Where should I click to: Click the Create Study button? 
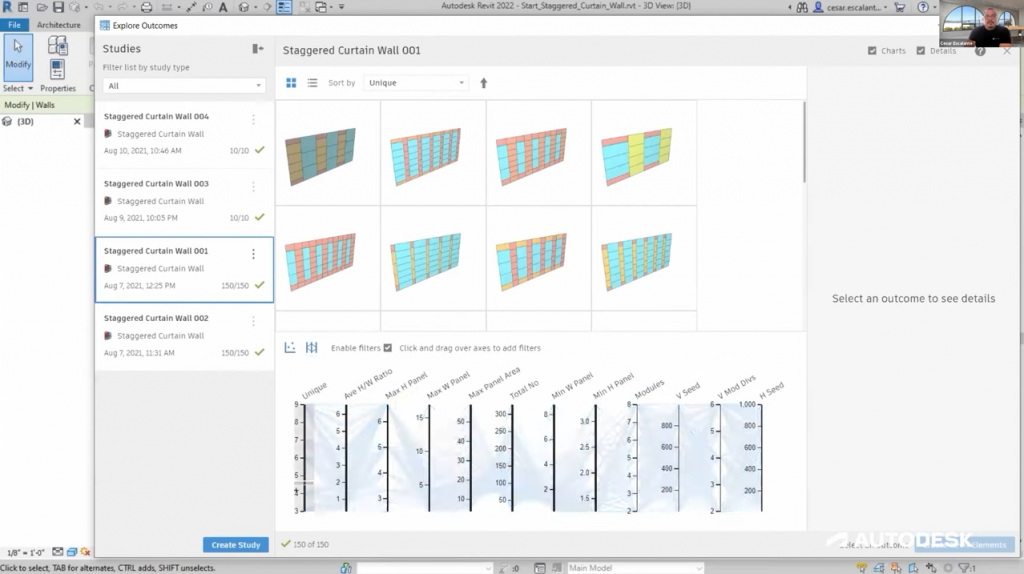[x=236, y=545]
